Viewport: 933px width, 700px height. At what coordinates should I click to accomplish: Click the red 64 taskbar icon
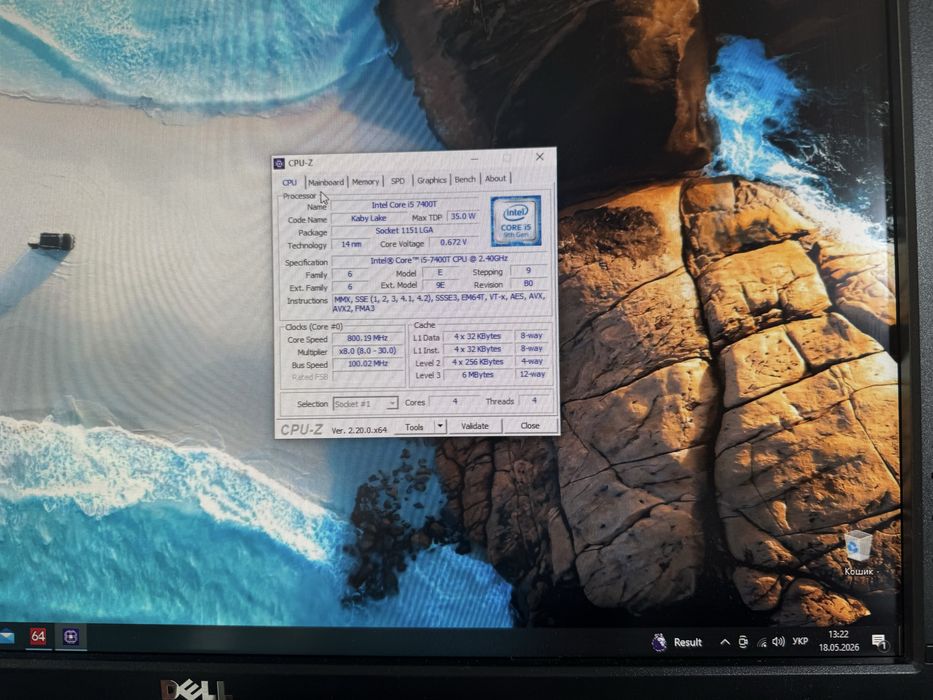pos(38,636)
